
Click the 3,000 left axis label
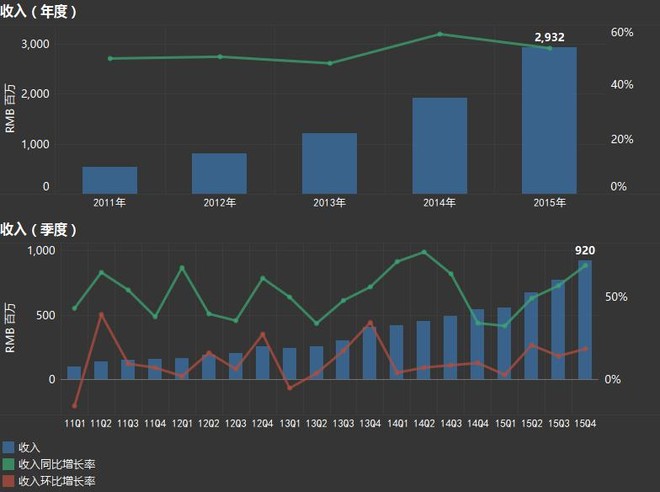[35, 44]
